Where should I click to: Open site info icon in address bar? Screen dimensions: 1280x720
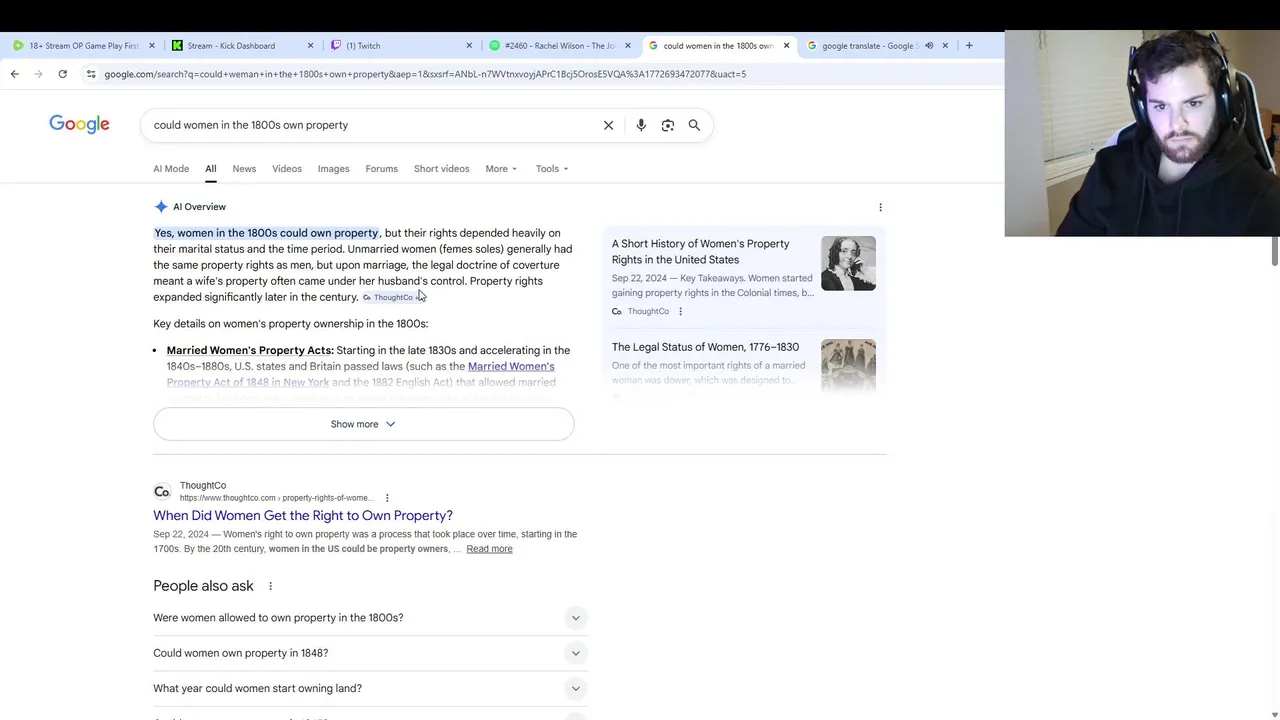91,74
